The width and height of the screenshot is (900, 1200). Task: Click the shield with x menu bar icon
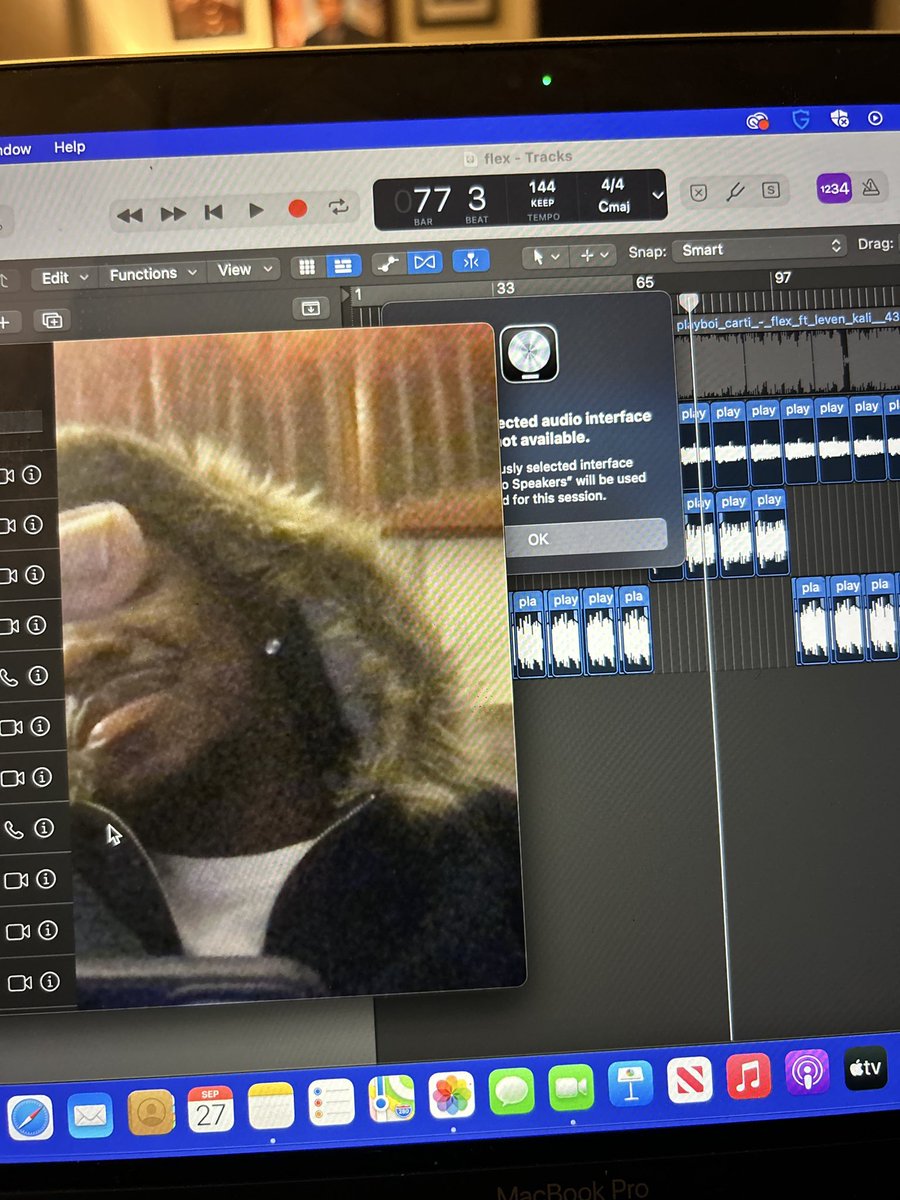pyautogui.click(x=839, y=118)
